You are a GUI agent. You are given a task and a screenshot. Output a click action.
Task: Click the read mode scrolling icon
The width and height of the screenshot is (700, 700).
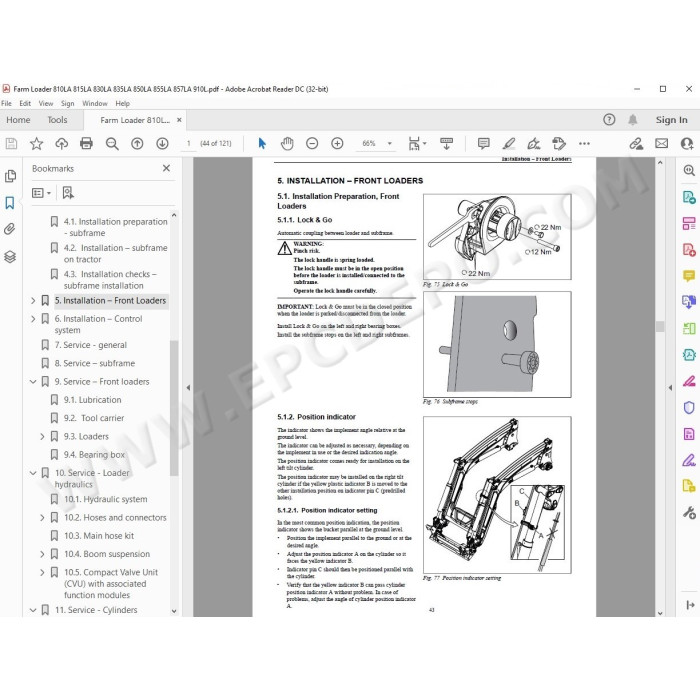click(446, 143)
